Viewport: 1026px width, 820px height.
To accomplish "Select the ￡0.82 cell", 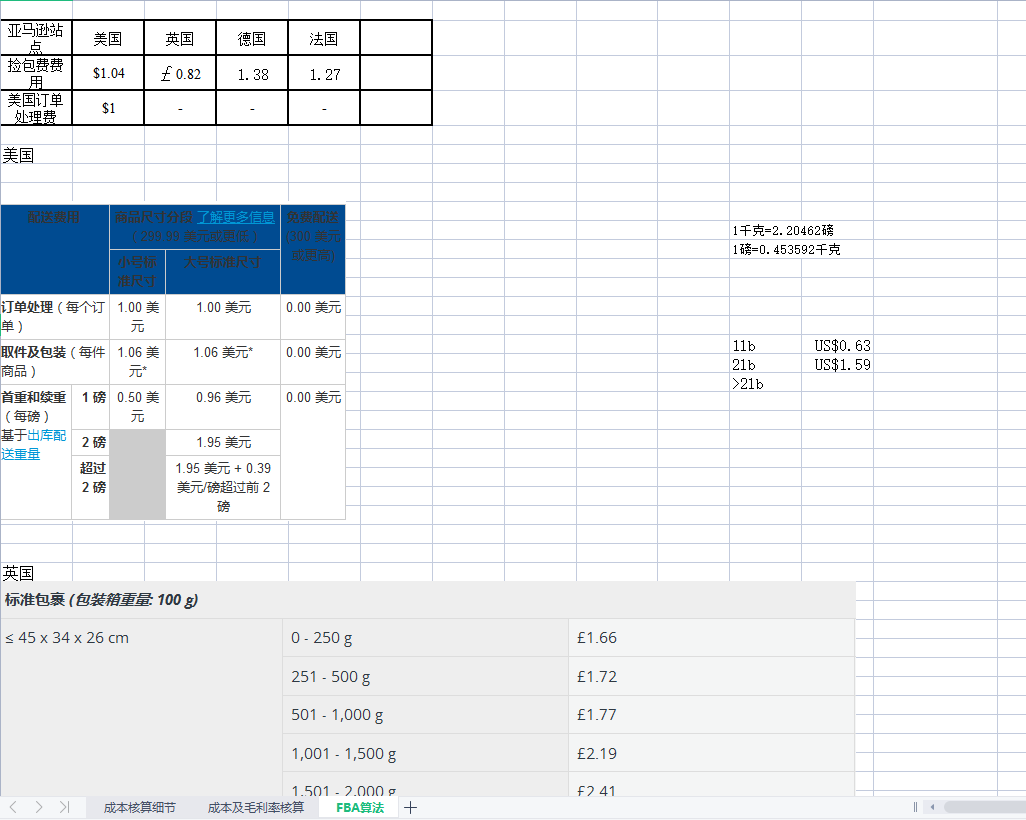I will tap(180, 73).
